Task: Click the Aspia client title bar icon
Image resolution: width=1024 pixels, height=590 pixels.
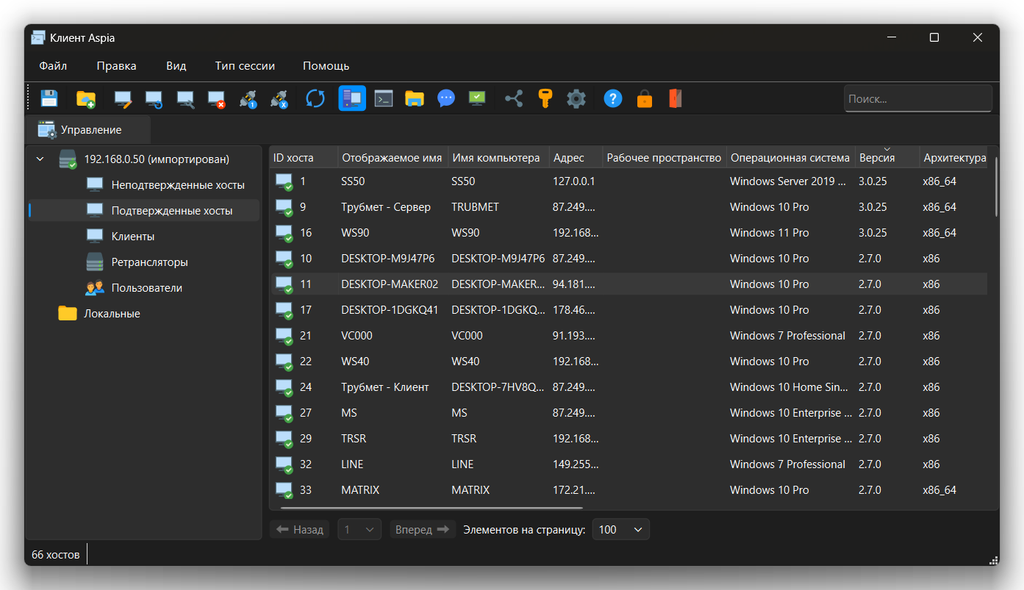Action: [39, 38]
